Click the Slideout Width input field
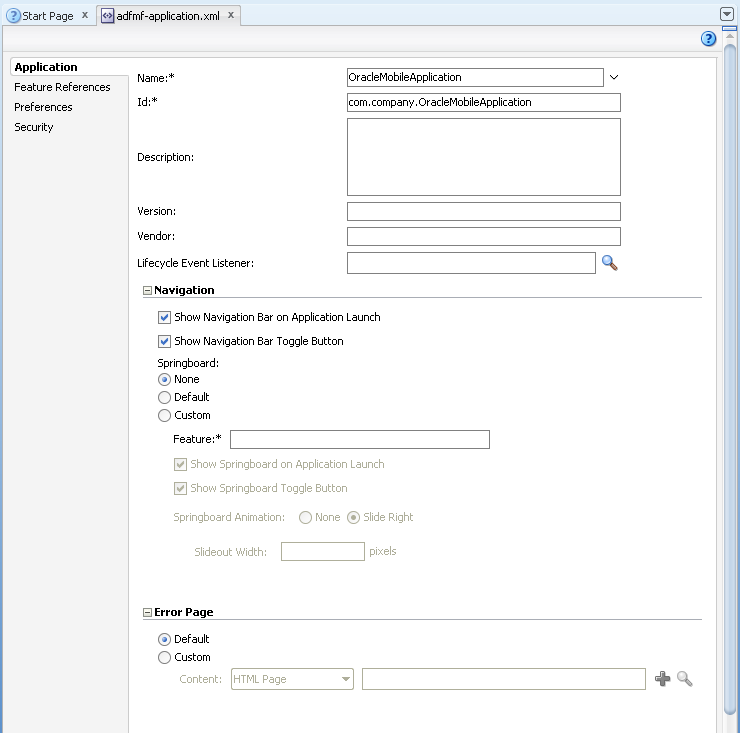Image resolution: width=740 pixels, height=733 pixels. tap(323, 551)
